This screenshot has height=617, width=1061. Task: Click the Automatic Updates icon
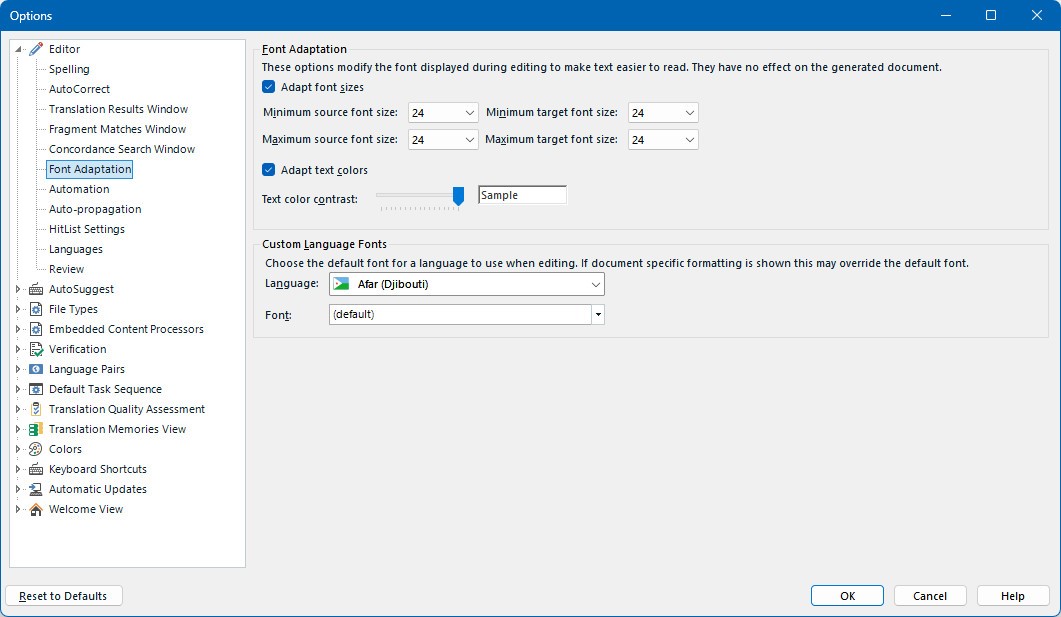point(36,489)
